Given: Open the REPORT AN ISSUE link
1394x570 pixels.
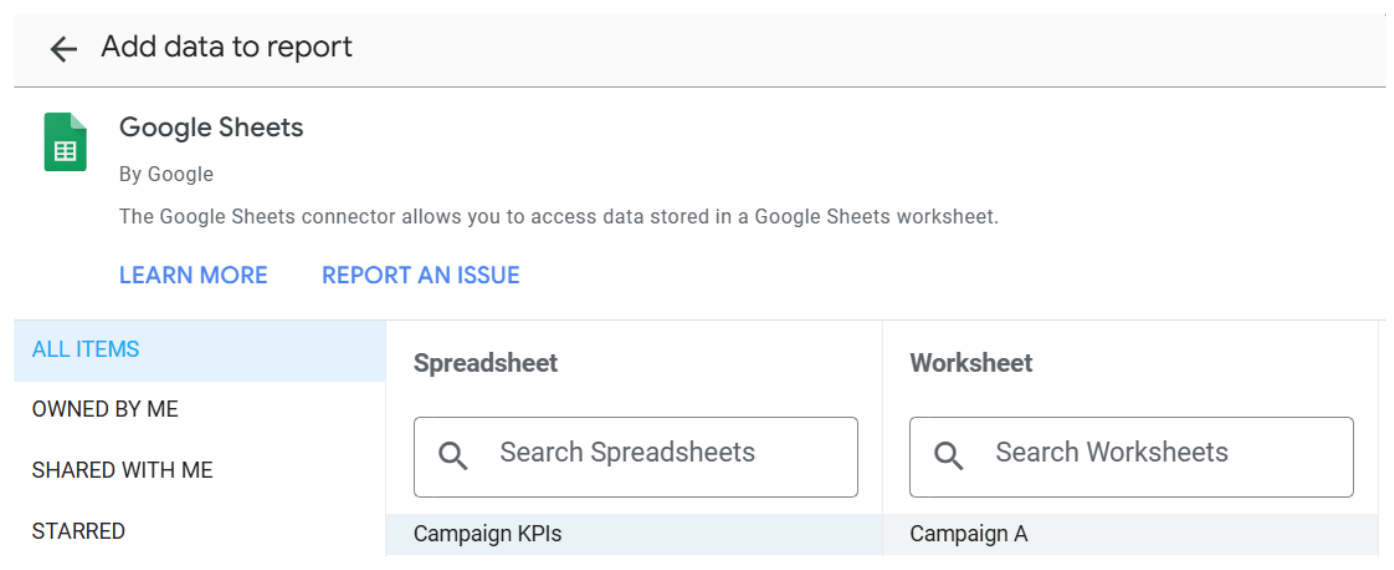Looking at the screenshot, I should [421, 275].
